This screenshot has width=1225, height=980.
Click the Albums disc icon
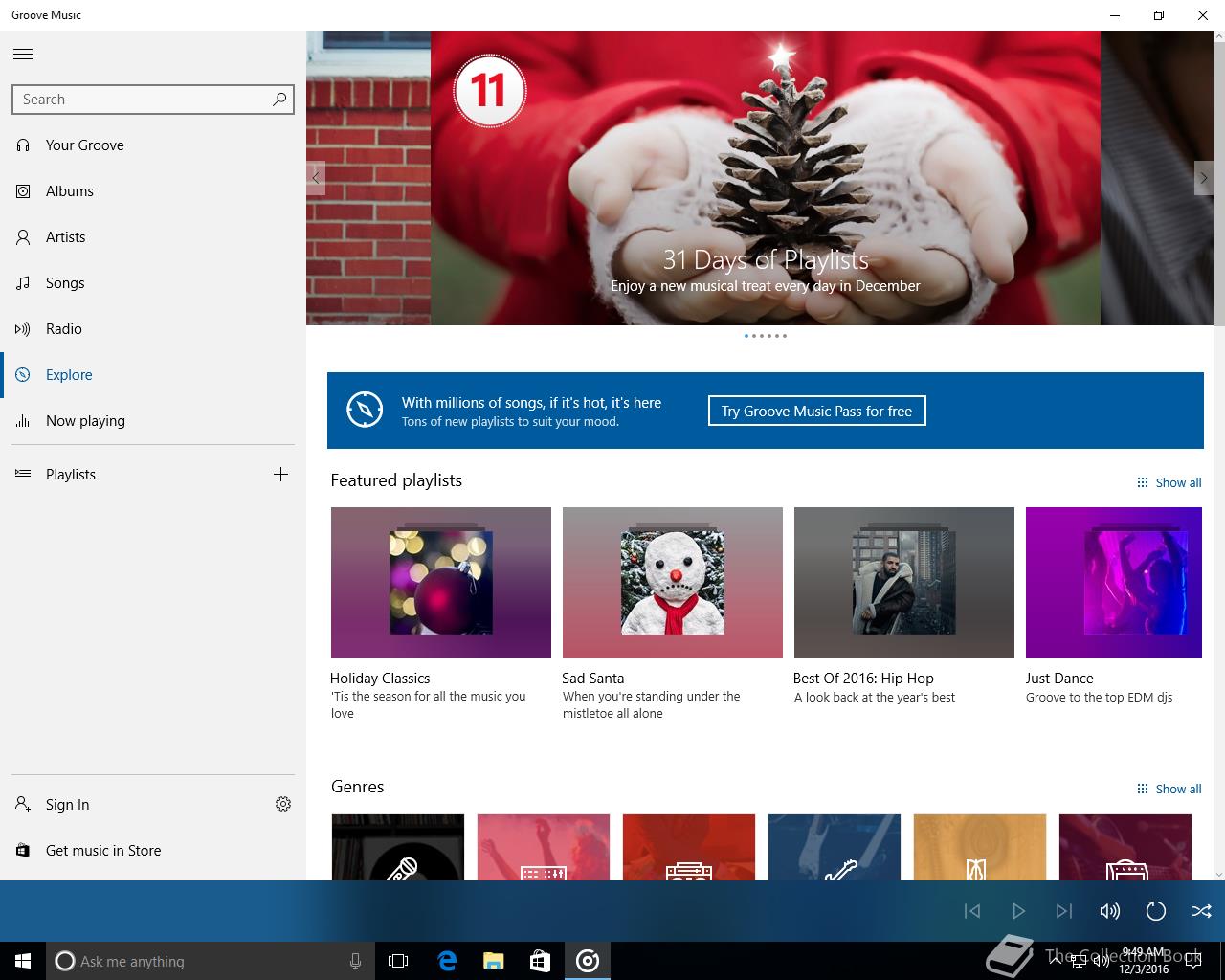click(23, 191)
